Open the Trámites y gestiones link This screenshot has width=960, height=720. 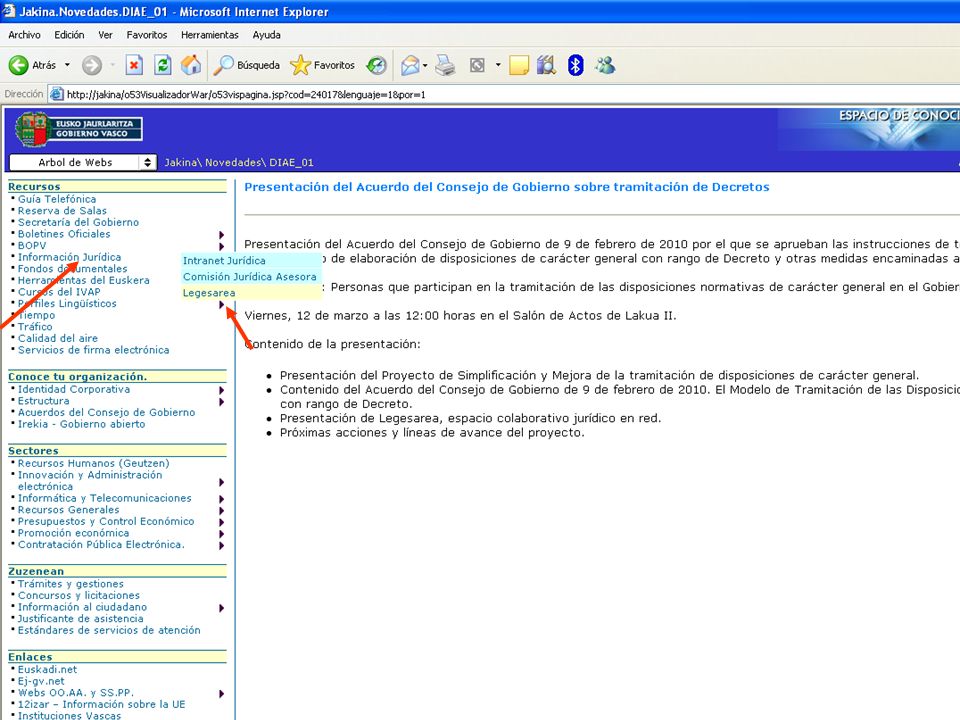[x=70, y=584]
